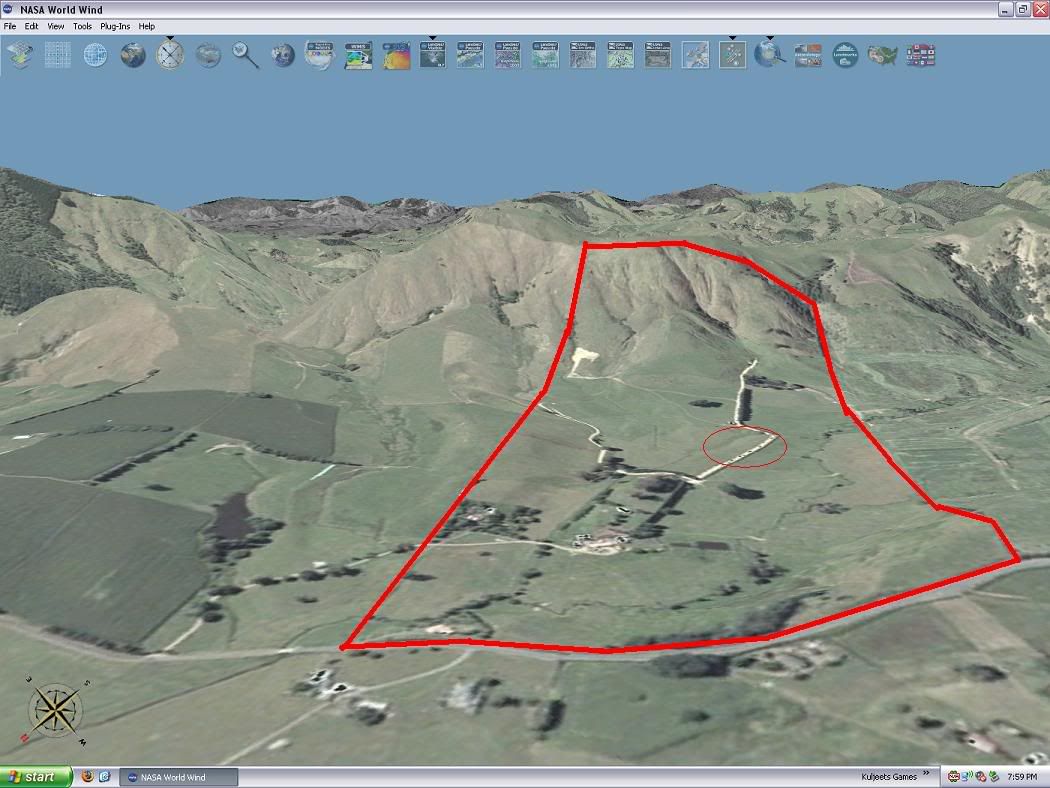1050x788 pixels.
Task: Click the United States map icon
Action: [882, 54]
